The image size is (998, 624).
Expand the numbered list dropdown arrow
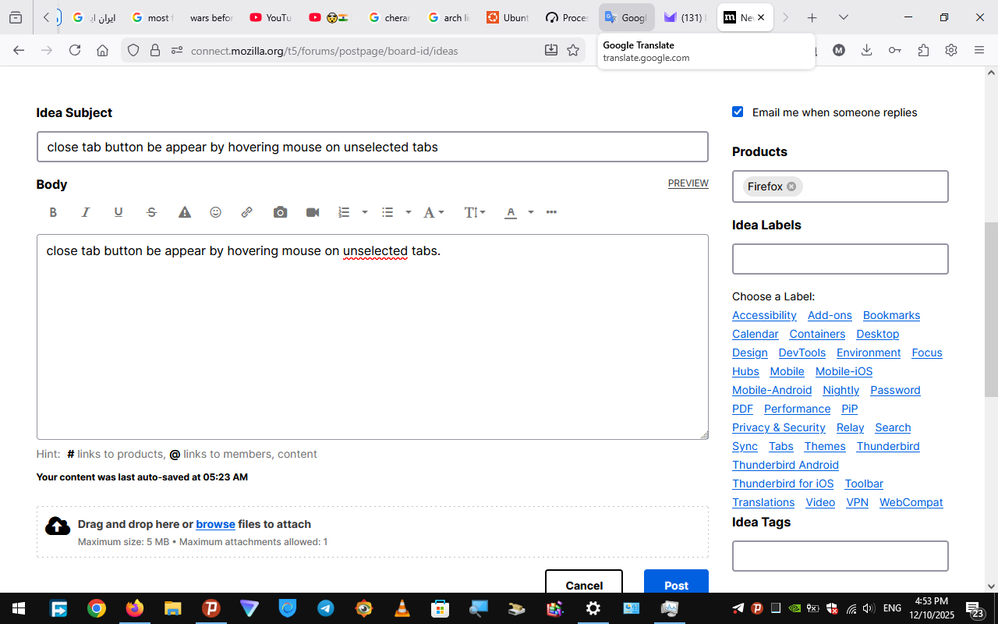click(x=364, y=212)
